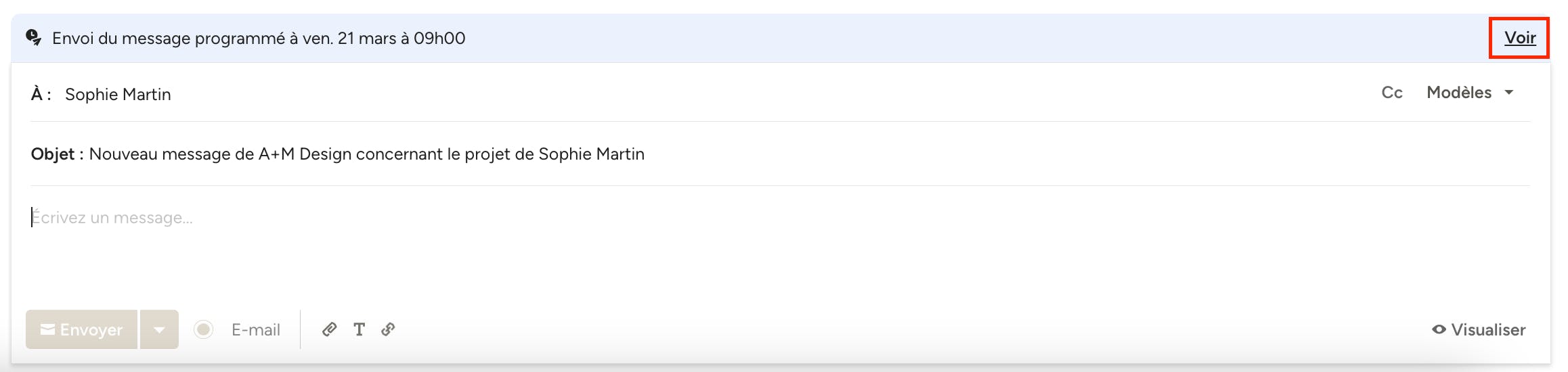Click the eye icon beside Visualiser
The height and width of the screenshot is (372, 1568).
click(x=1439, y=329)
